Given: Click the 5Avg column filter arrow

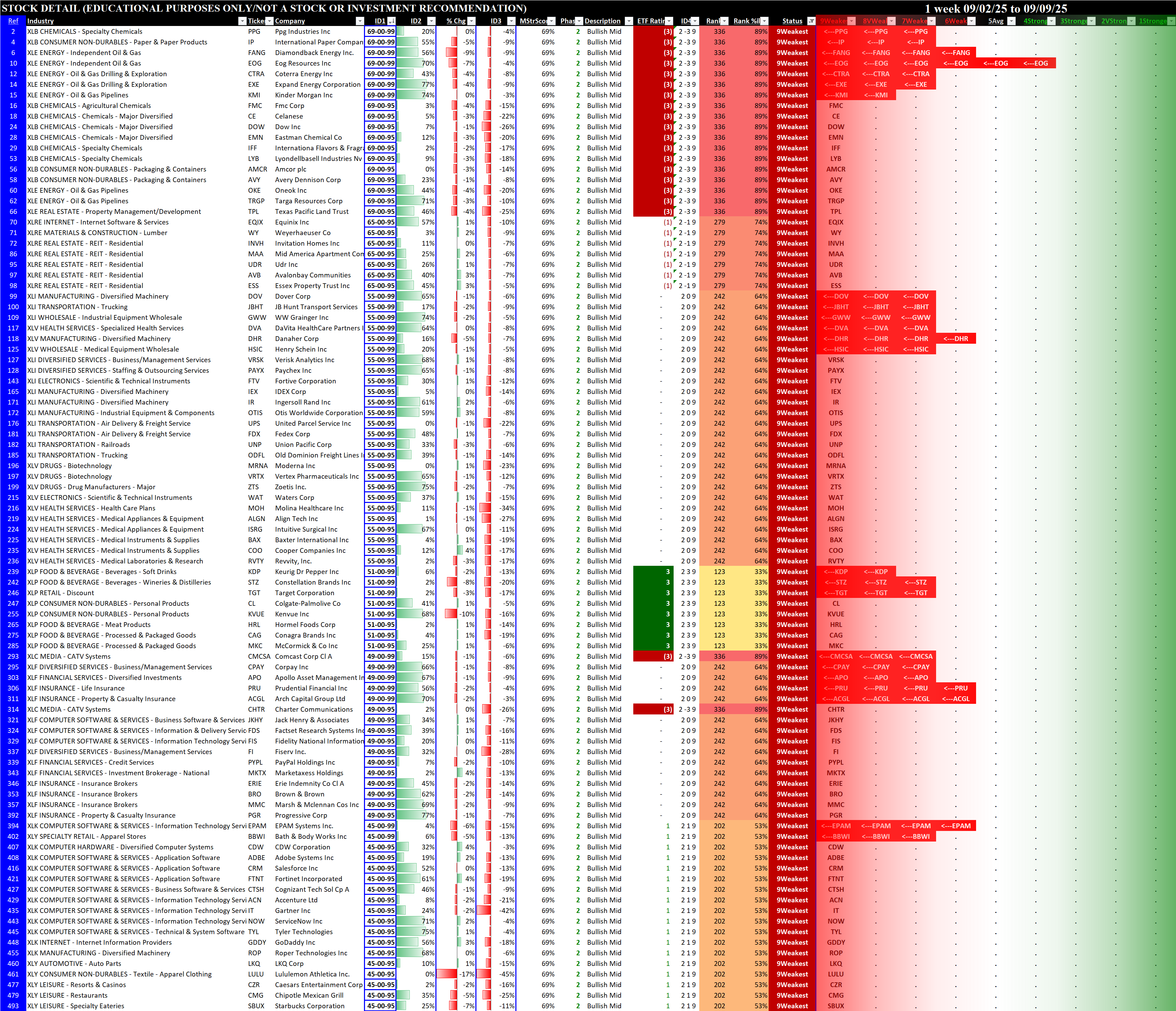Looking at the screenshot, I should 1011,21.
